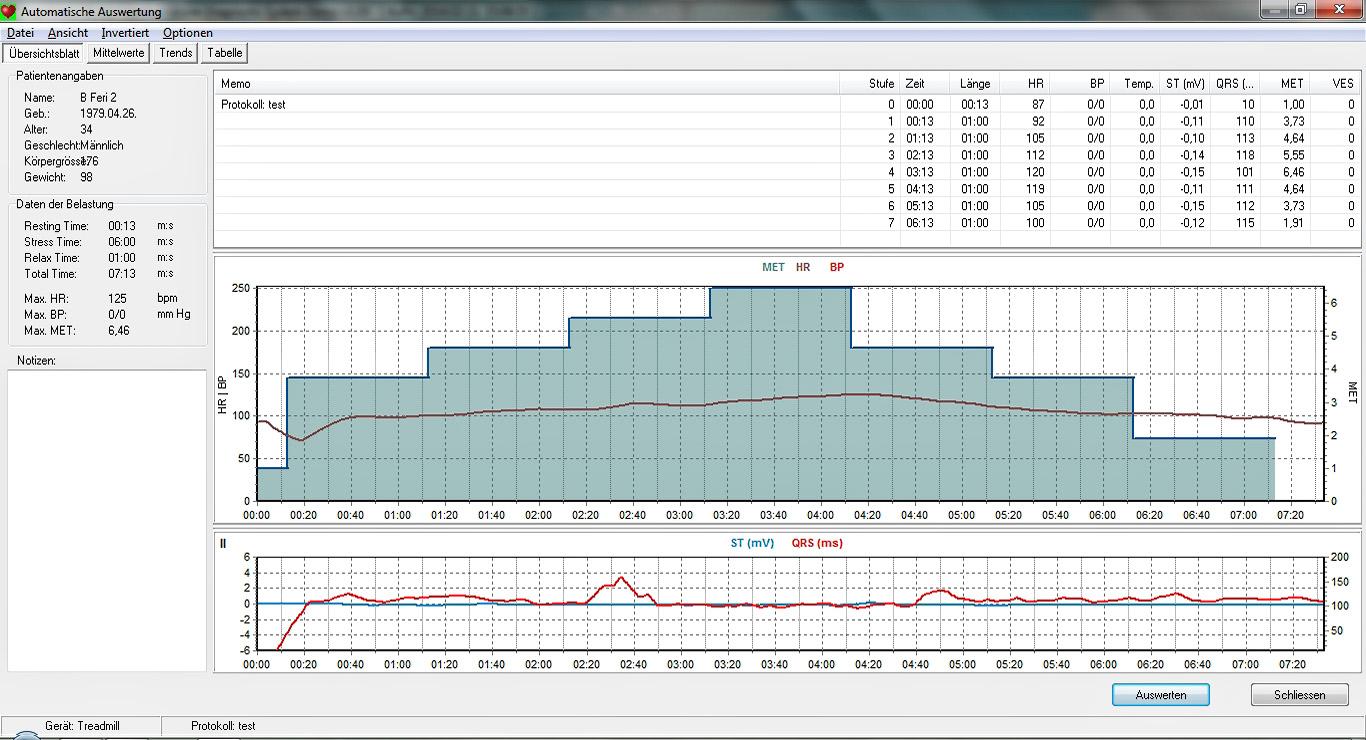Open the Ansicht menu
The image size is (1366, 740).
(x=68, y=33)
